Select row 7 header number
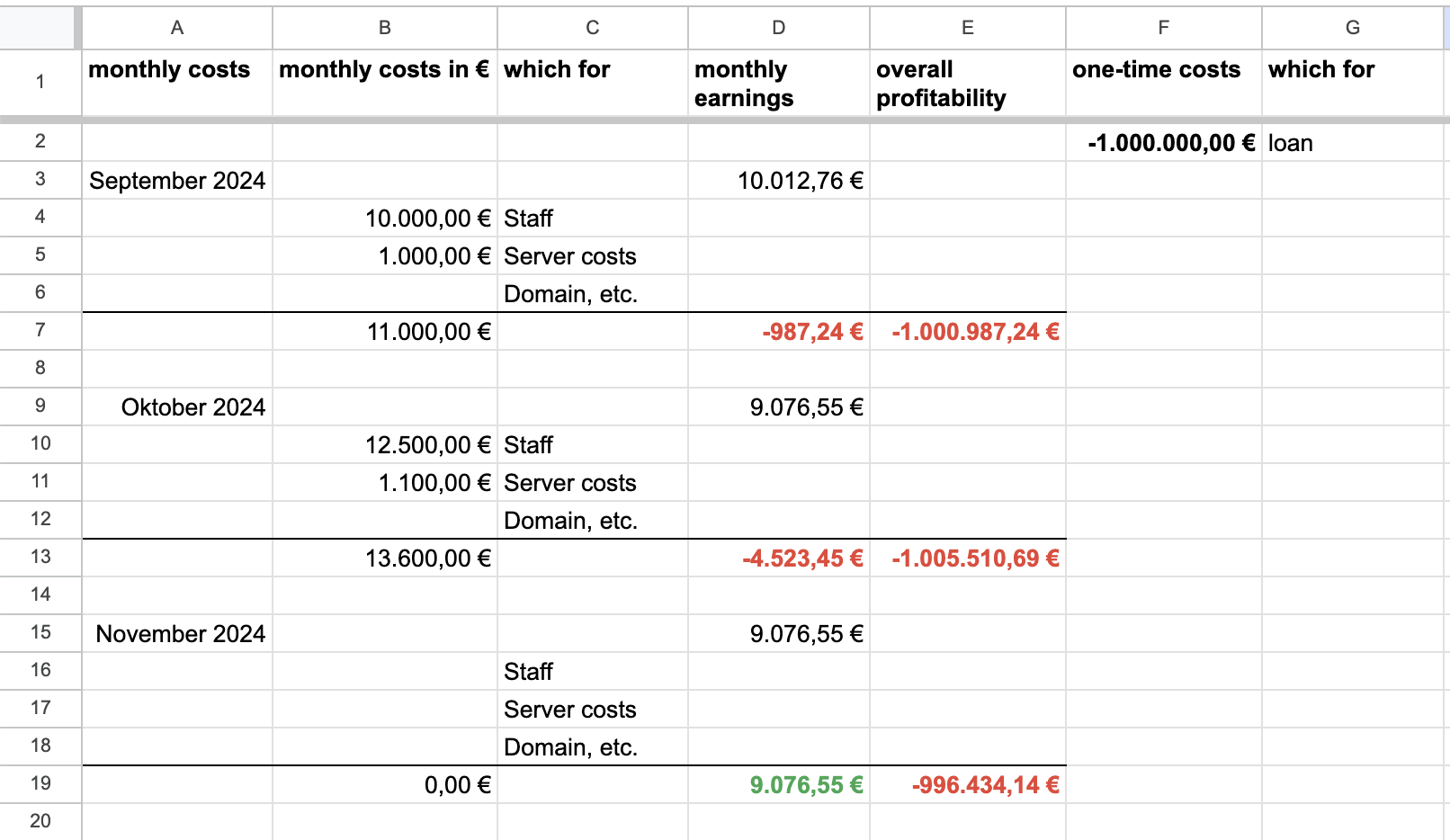1450x840 pixels. pyautogui.click(x=40, y=330)
